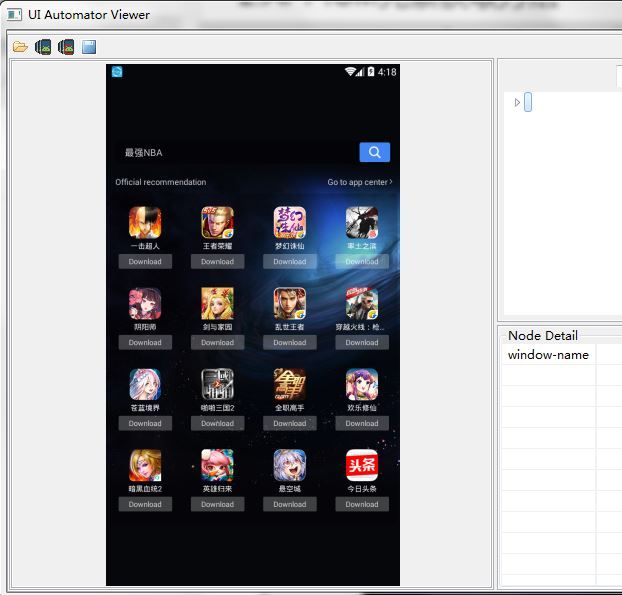
Task: Save the snapshot with floppy disk icon
Action: [89, 47]
